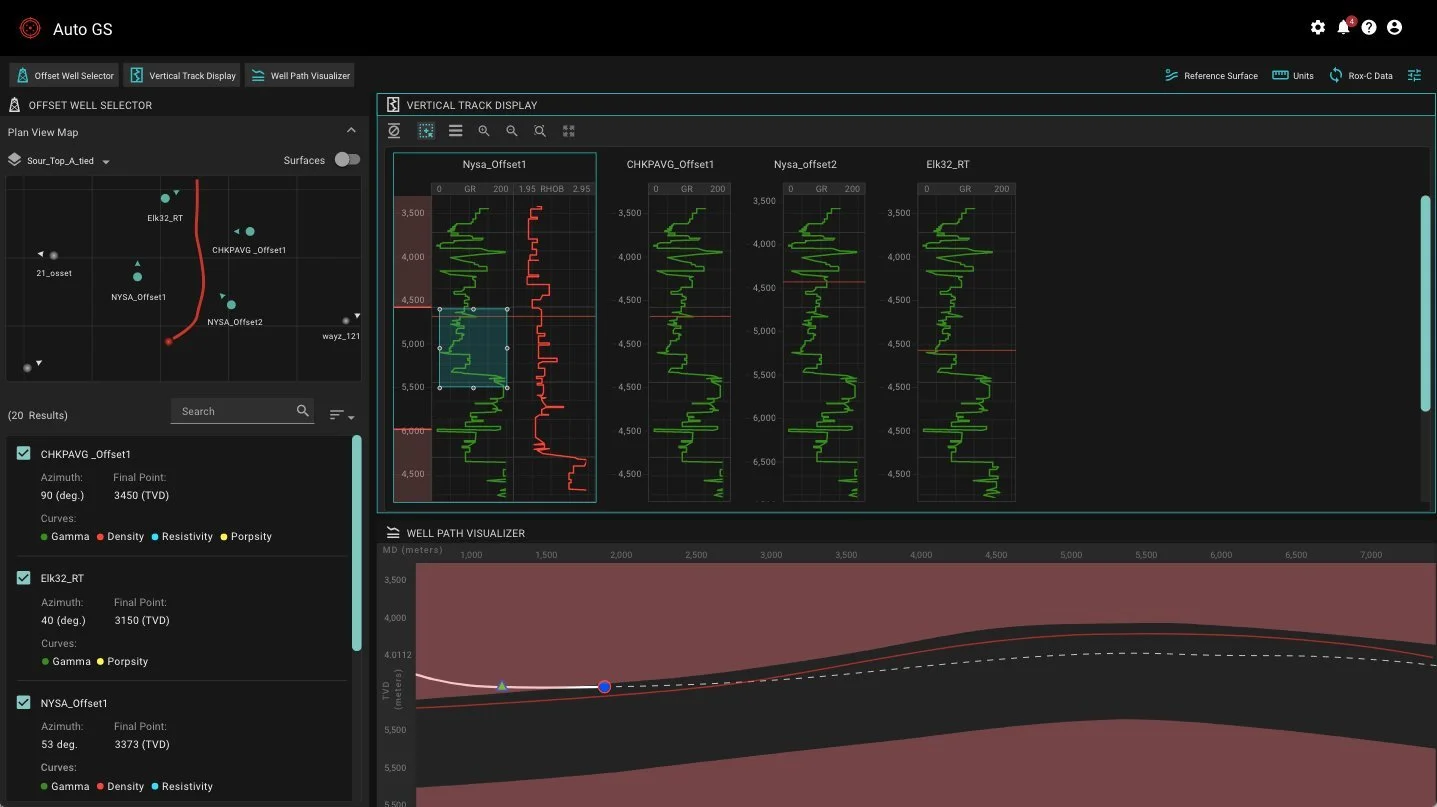The height and width of the screenshot is (807, 1437).
Task: Open the Vertical Track Display tab
Action: point(182,75)
